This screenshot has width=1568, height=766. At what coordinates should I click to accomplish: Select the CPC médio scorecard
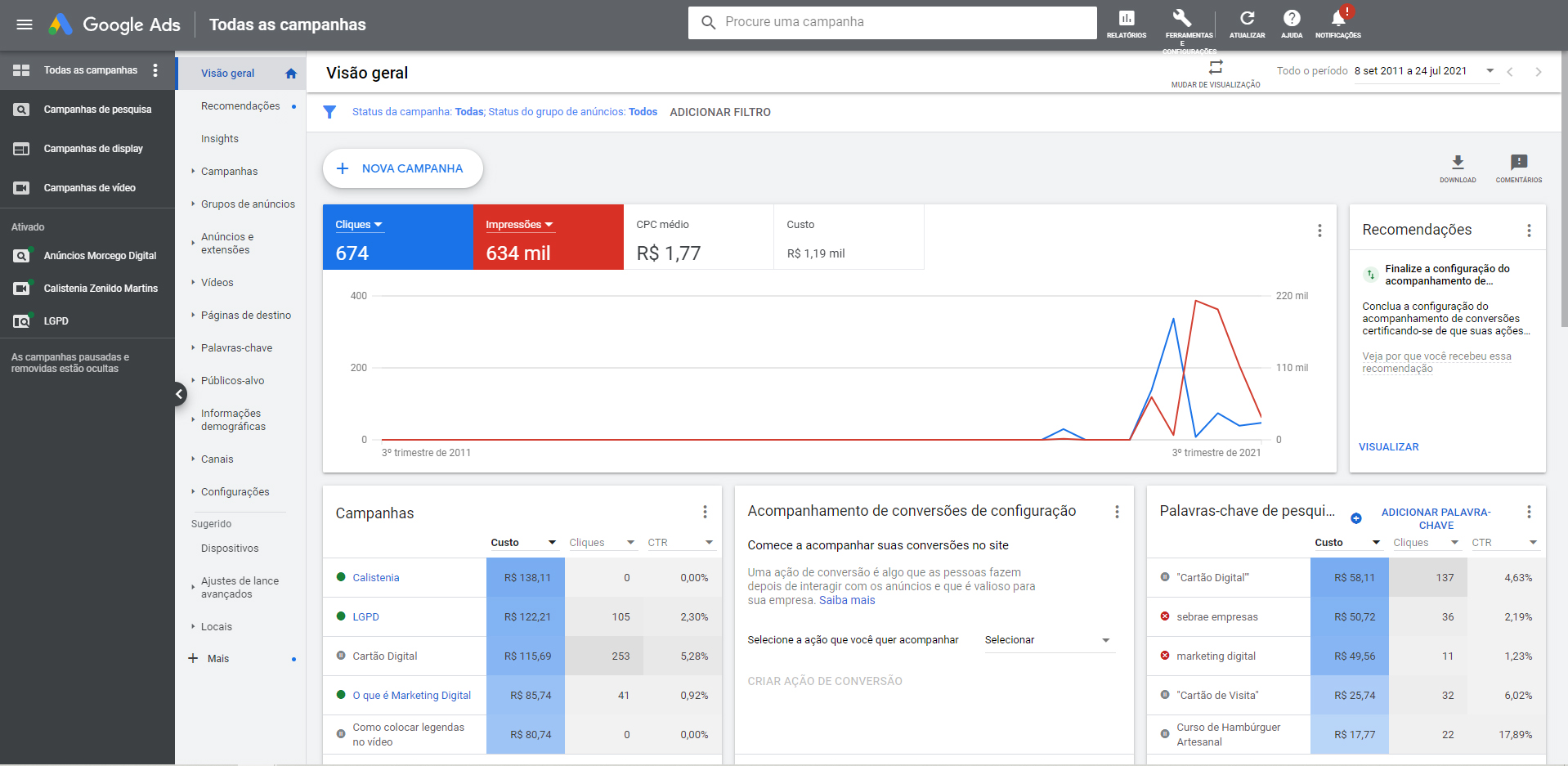(698, 237)
